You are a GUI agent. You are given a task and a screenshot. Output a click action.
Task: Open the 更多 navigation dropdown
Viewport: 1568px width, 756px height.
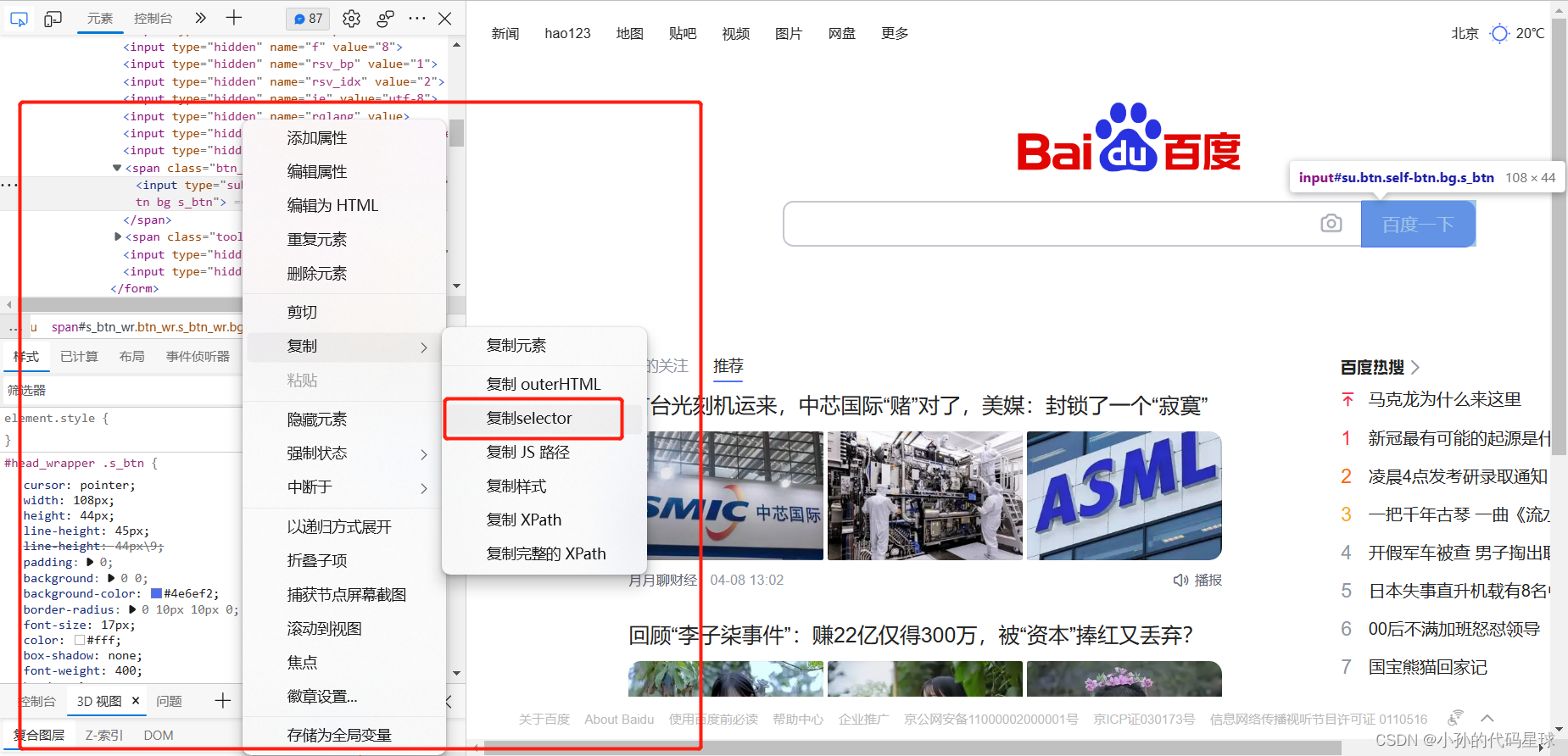pos(895,33)
